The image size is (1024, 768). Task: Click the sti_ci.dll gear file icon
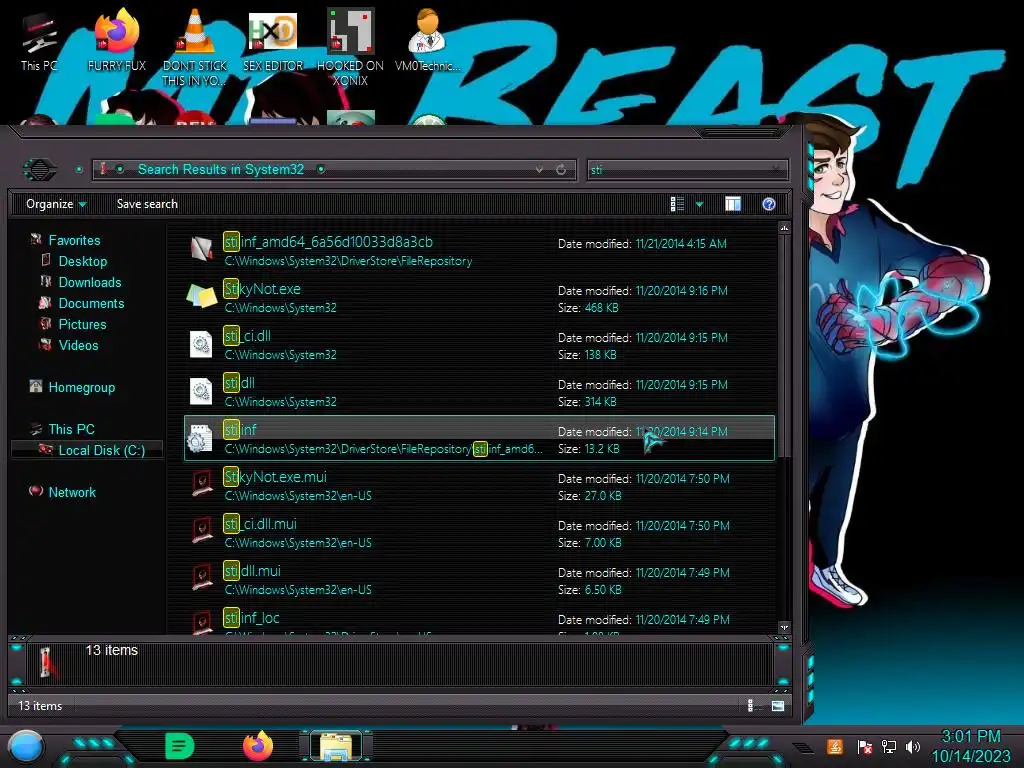point(201,344)
